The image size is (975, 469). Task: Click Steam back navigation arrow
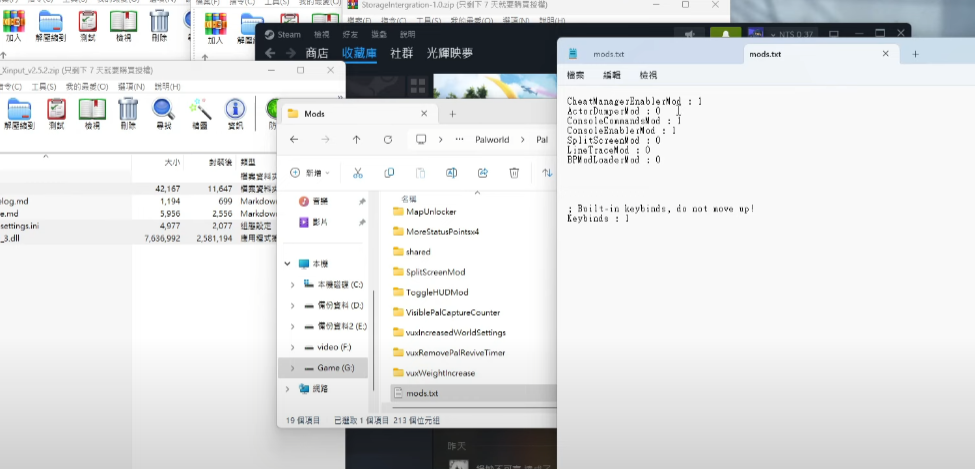(x=269, y=53)
